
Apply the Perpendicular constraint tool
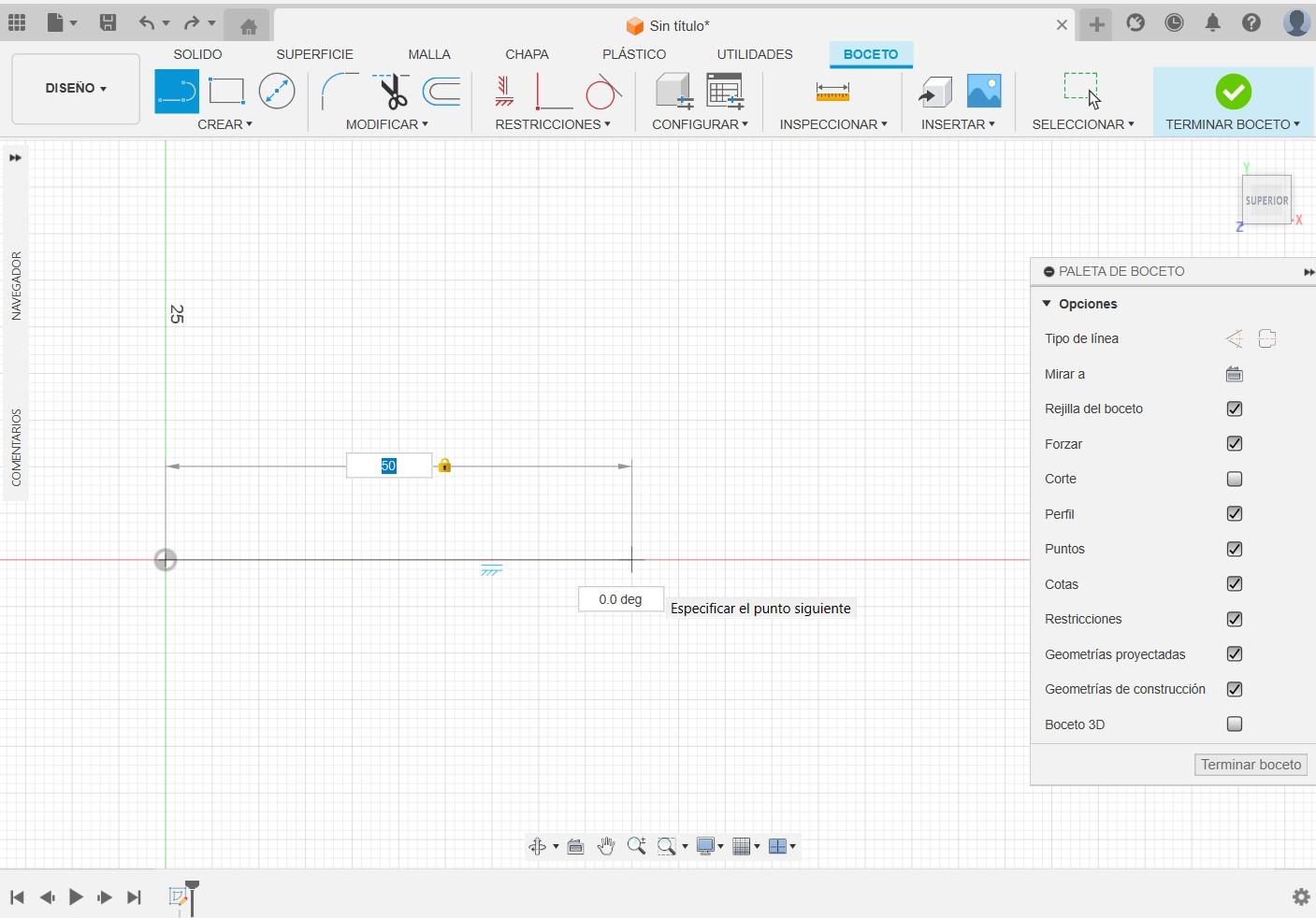point(553,92)
